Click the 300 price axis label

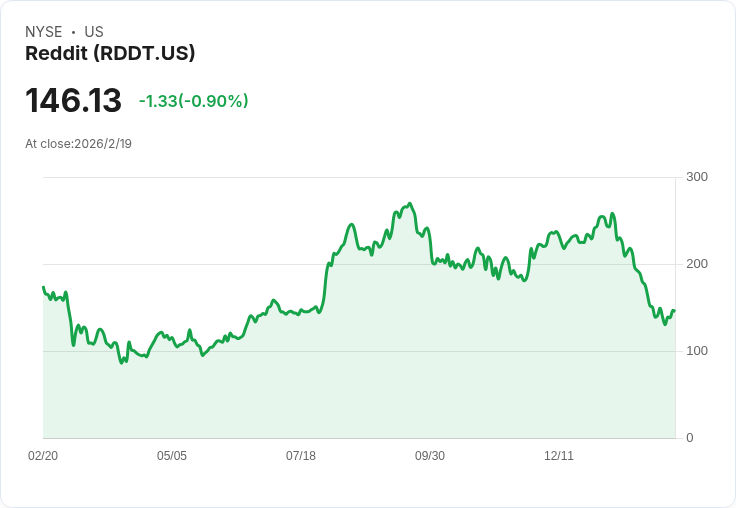tap(697, 177)
